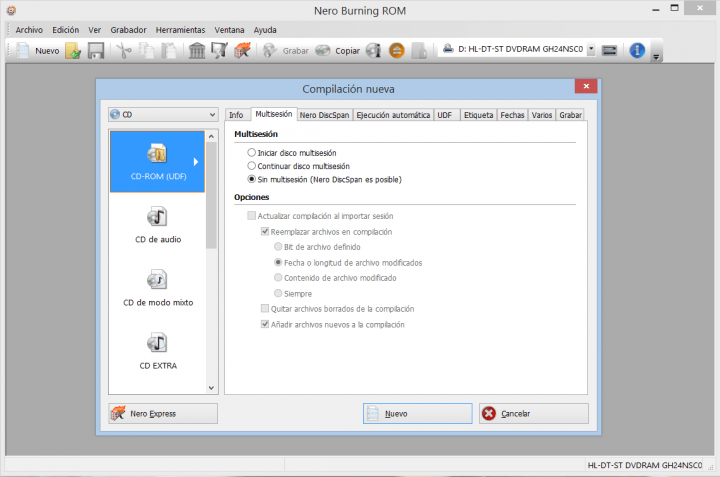The width and height of the screenshot is (720, 477).
Task: Click the Nero Express button in dialog
Action: pos(163,414)
